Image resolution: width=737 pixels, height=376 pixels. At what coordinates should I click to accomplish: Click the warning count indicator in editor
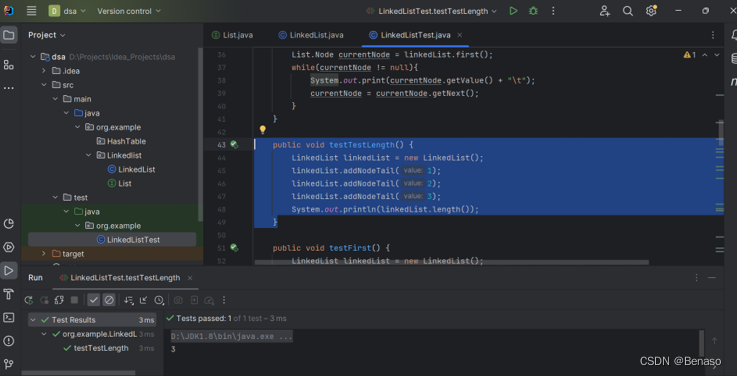pos(690,55)
